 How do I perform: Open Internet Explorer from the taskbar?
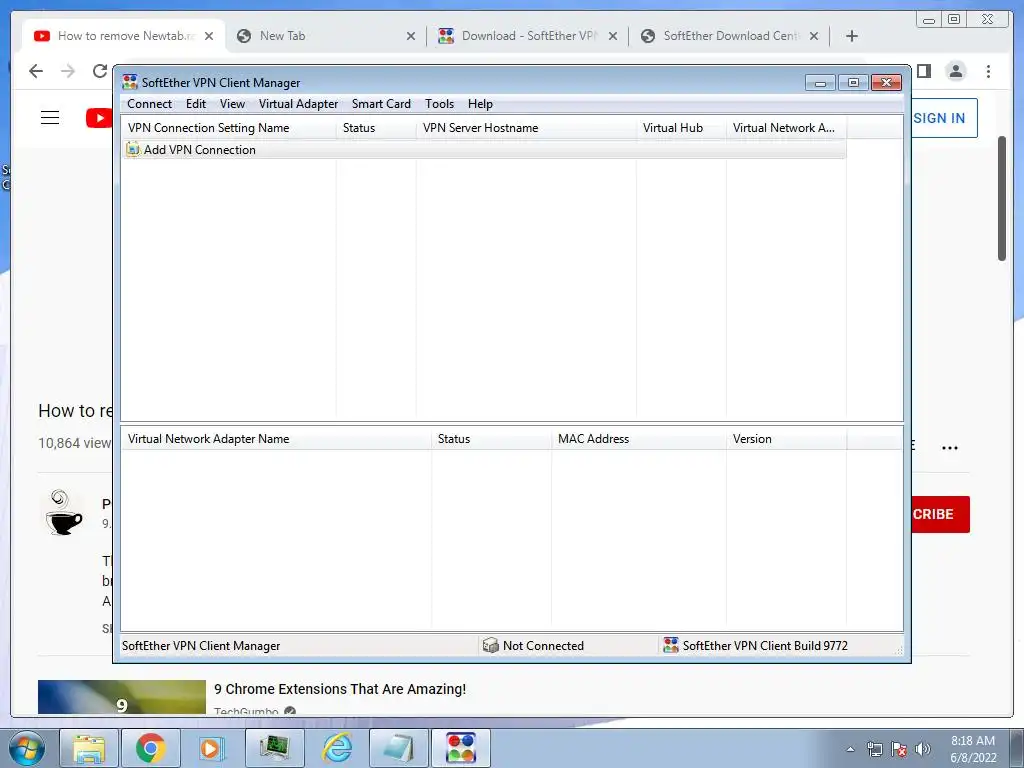337,748
